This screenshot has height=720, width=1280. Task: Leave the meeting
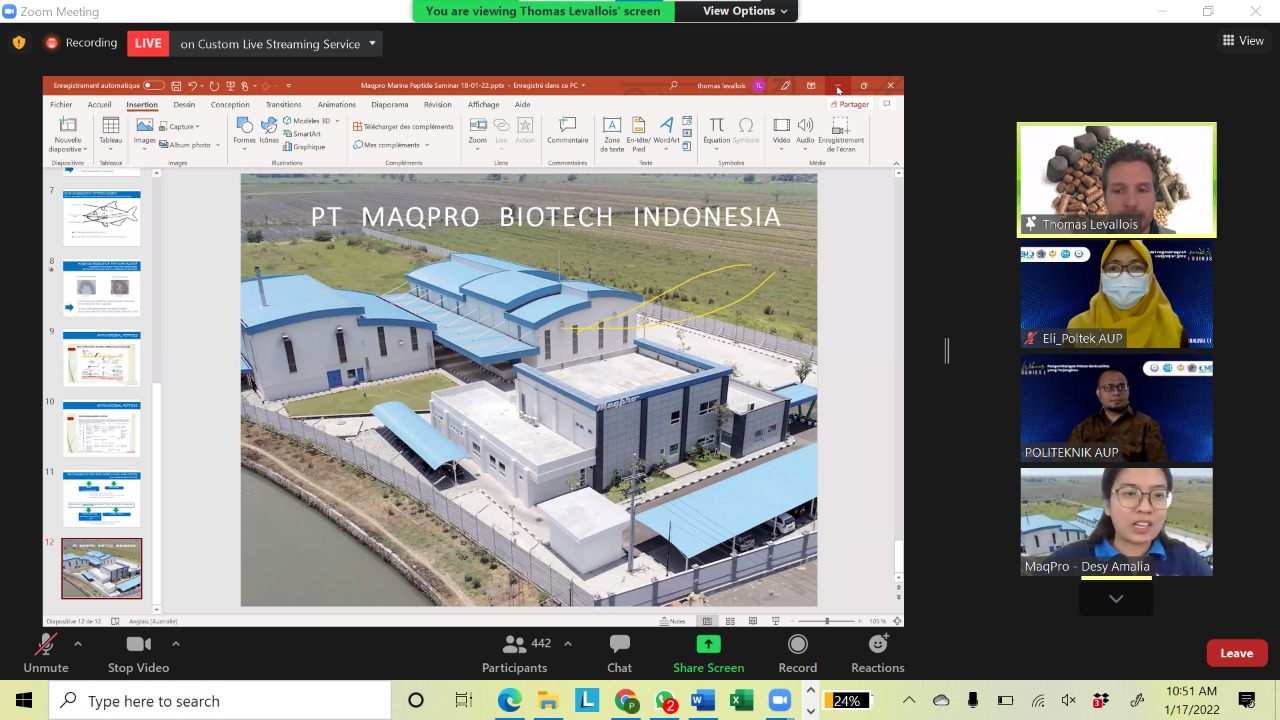coord(1236,653)
